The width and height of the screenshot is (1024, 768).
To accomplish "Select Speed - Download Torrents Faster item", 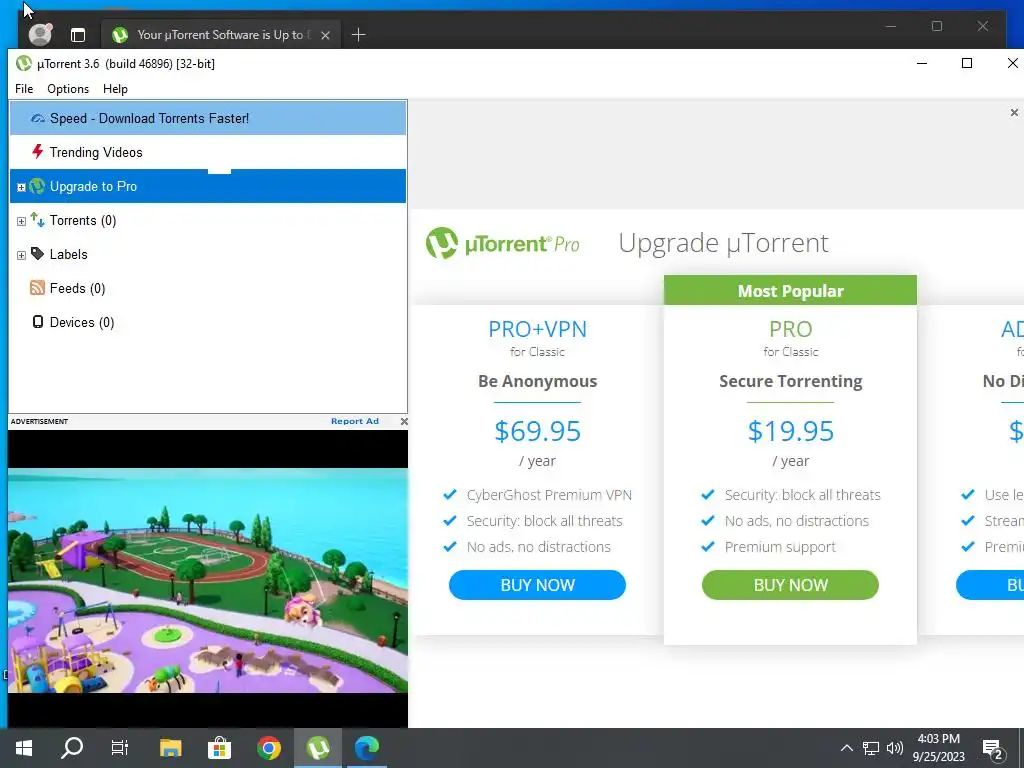I will tap(208, 118).
